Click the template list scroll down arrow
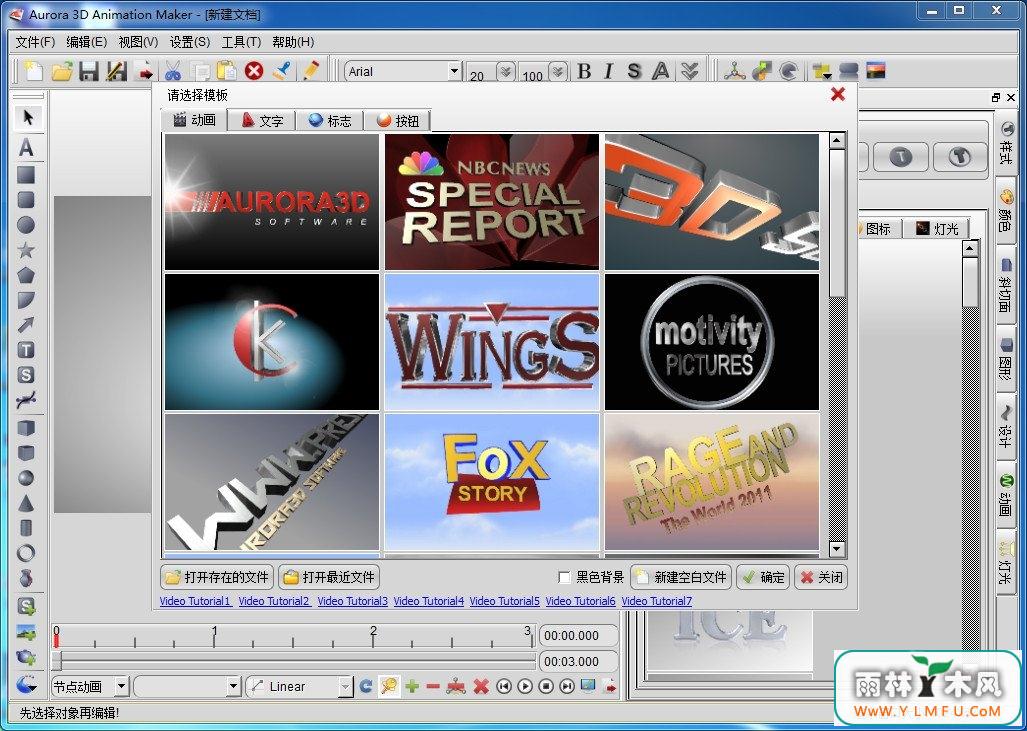This screenshot has height=731, width=1027. (x=837, y=548)
